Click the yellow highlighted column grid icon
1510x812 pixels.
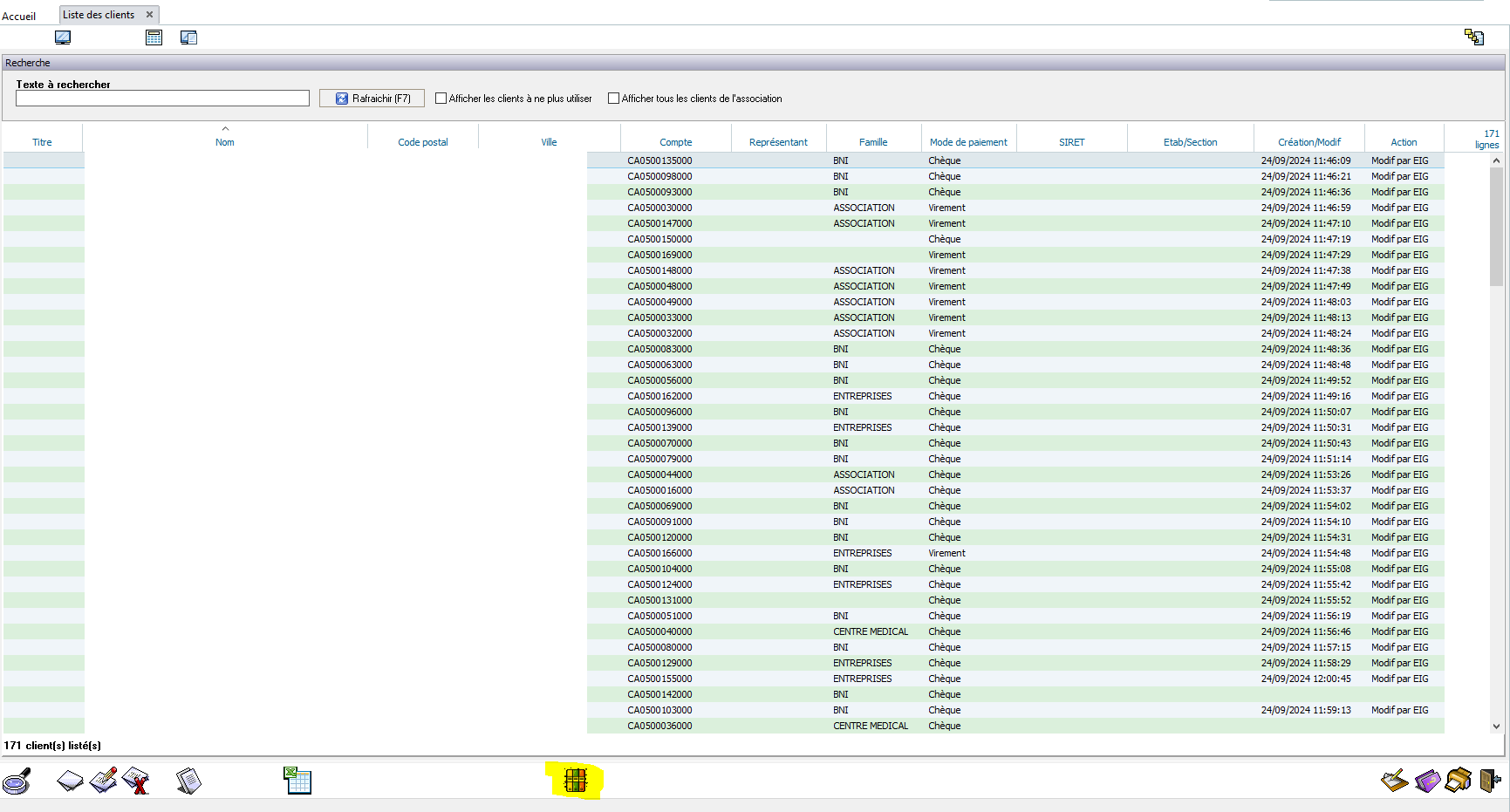pos(575,781)
